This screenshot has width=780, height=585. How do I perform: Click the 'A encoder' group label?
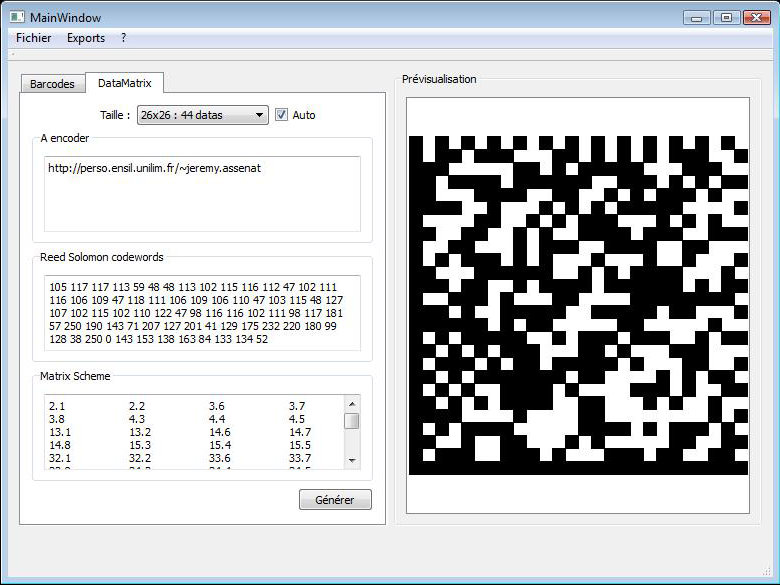click(x=65, y=138)
